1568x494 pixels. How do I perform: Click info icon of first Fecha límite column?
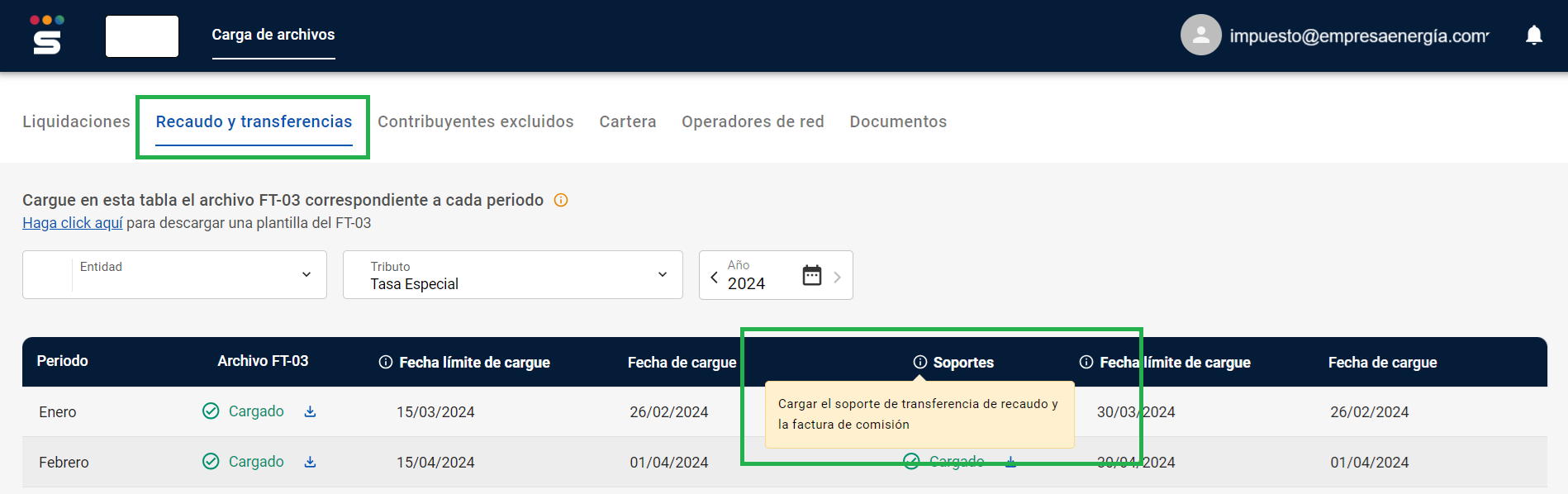pyautogui.click(x=385, y=362)
